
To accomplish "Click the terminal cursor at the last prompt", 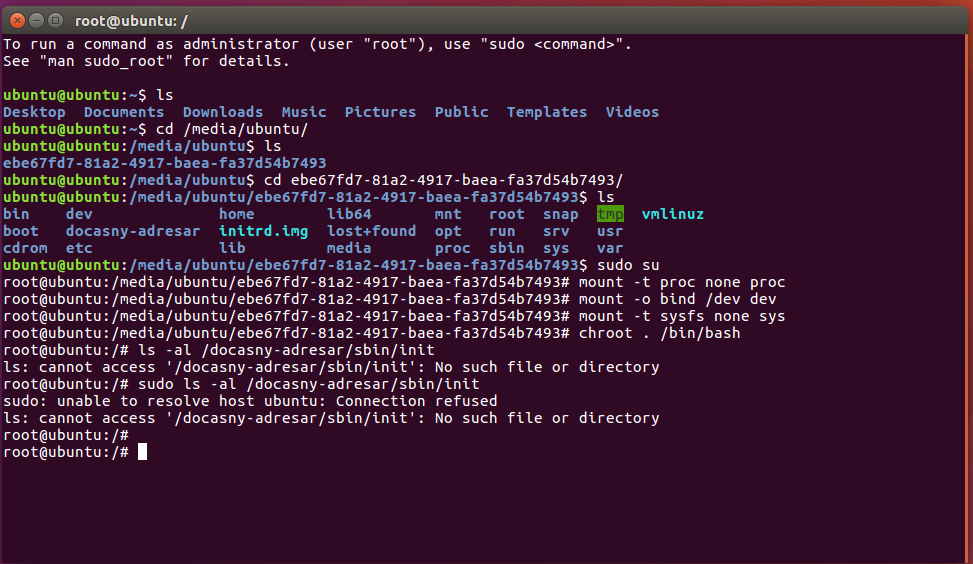I will click(x=142, y=452).
